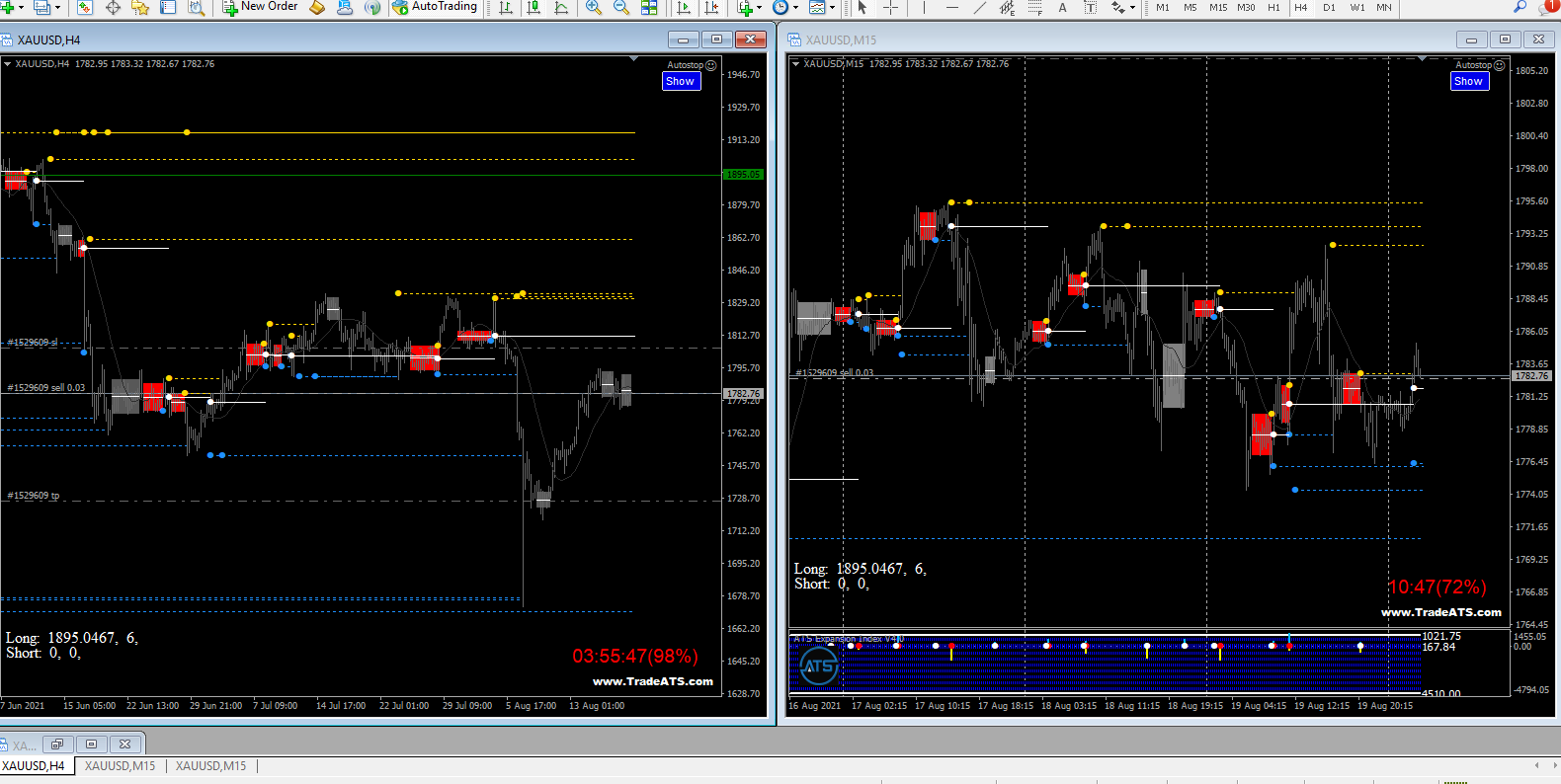Toggle chart Auto Scroll
The height and width of the screenshot is (784, 1561).
click(x=683, y=7)
